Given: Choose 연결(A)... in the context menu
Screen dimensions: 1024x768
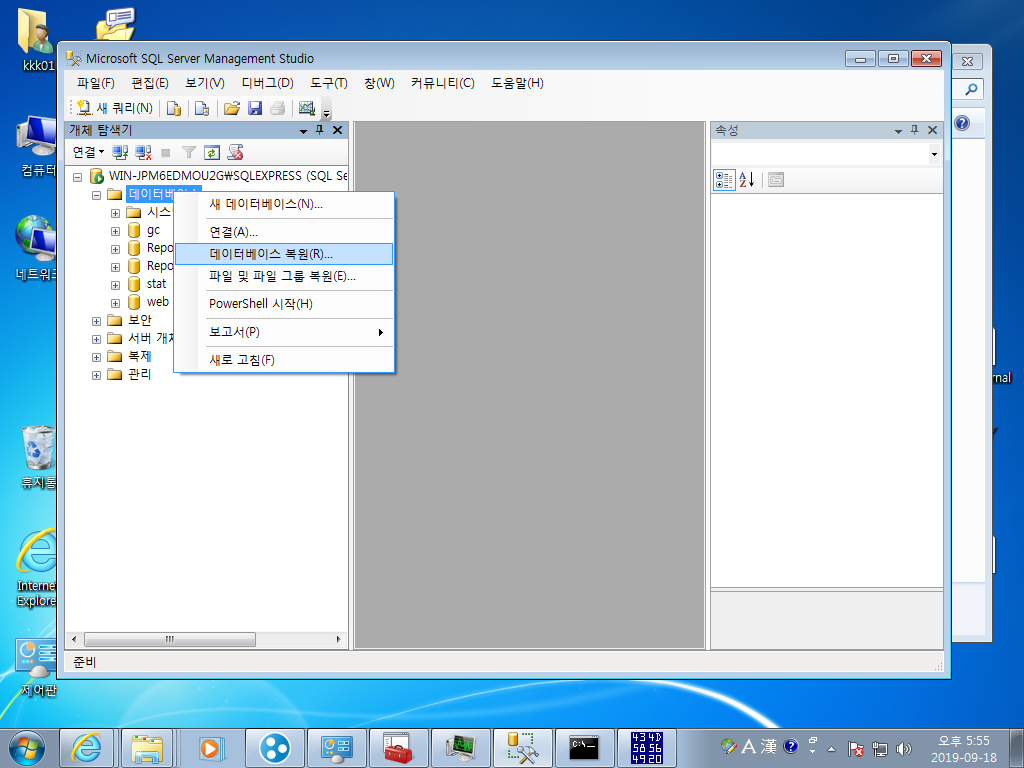Looking at the screenshot, I should (284, 232).
